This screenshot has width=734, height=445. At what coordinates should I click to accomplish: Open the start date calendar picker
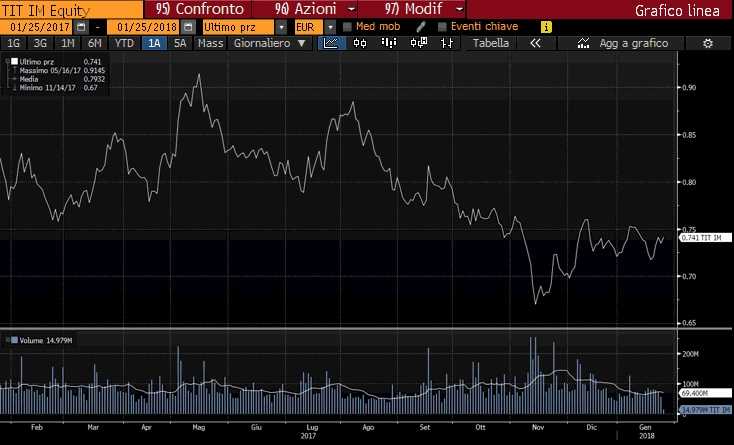click(81, 27)
